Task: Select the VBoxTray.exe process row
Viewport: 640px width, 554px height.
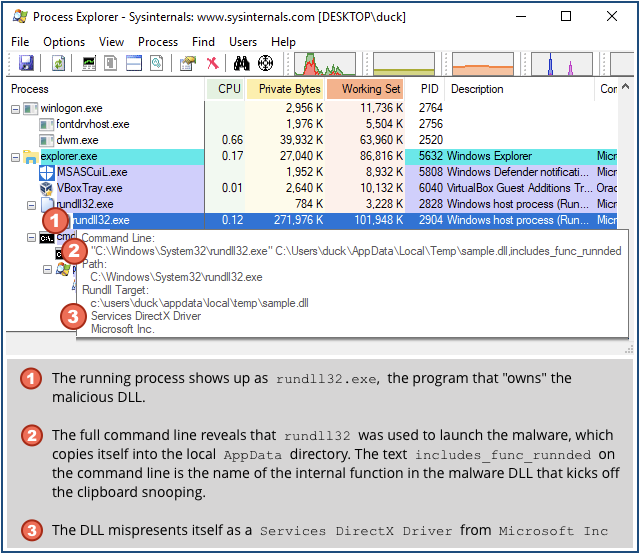Action: (x=311, y=188)
